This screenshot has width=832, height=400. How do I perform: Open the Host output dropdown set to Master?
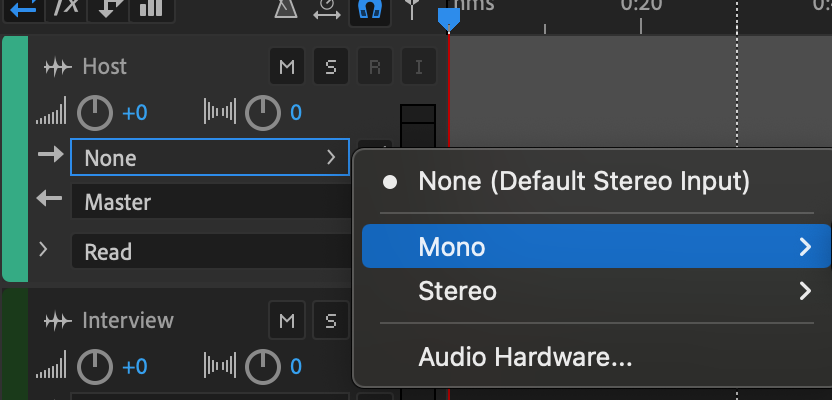(x=210, y=202)
